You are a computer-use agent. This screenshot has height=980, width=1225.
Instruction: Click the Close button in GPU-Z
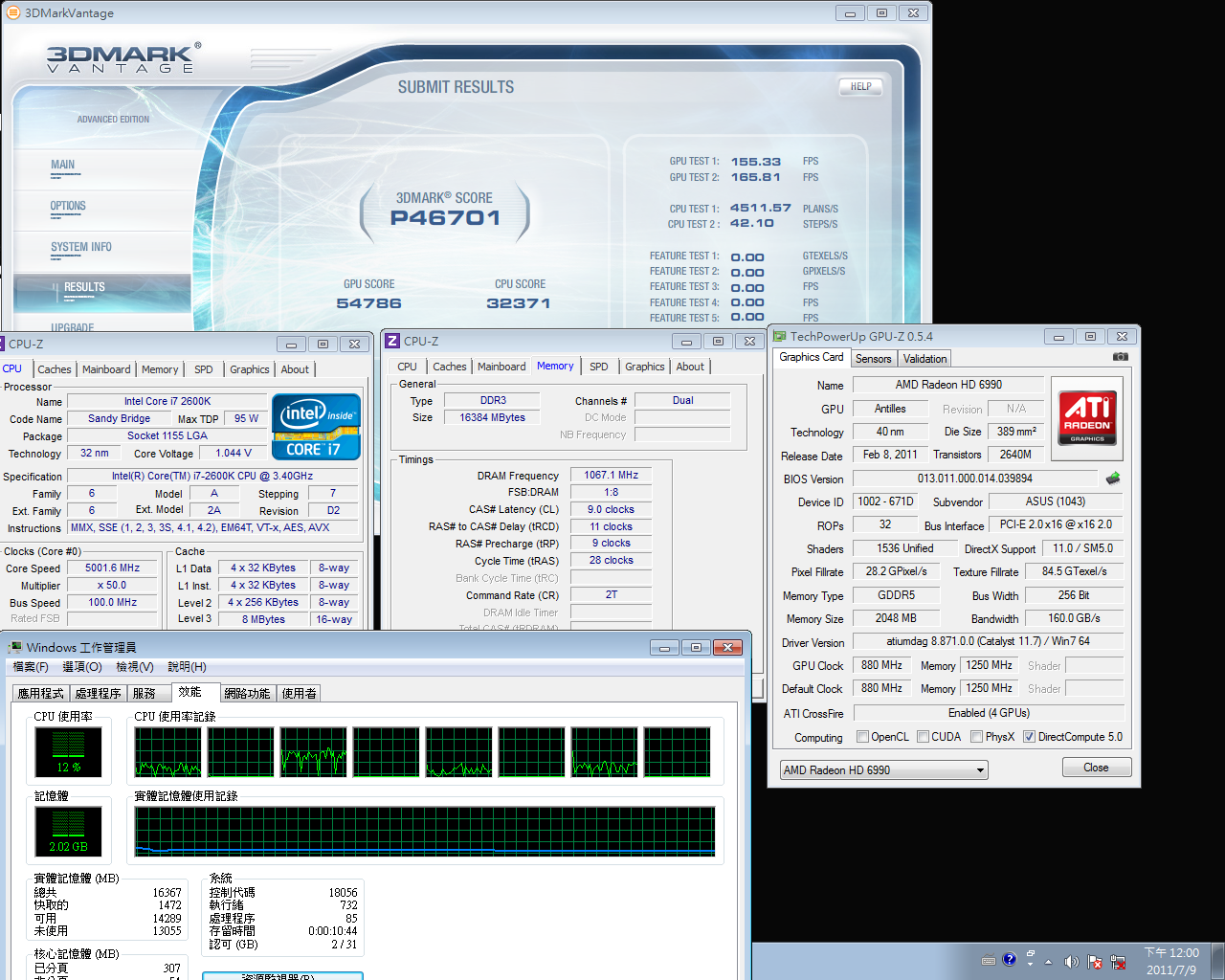(1097, 768)
